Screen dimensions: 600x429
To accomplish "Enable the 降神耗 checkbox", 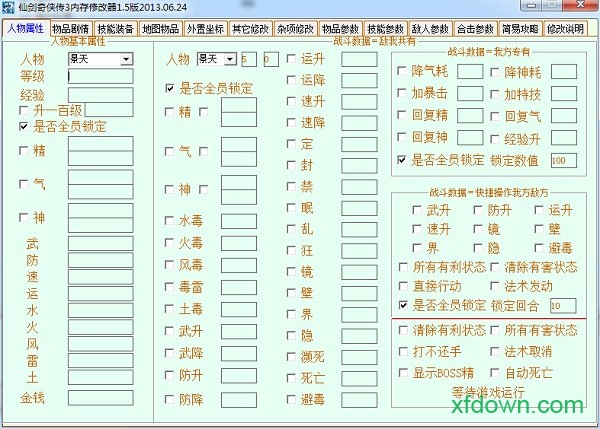I will [495, 72].
